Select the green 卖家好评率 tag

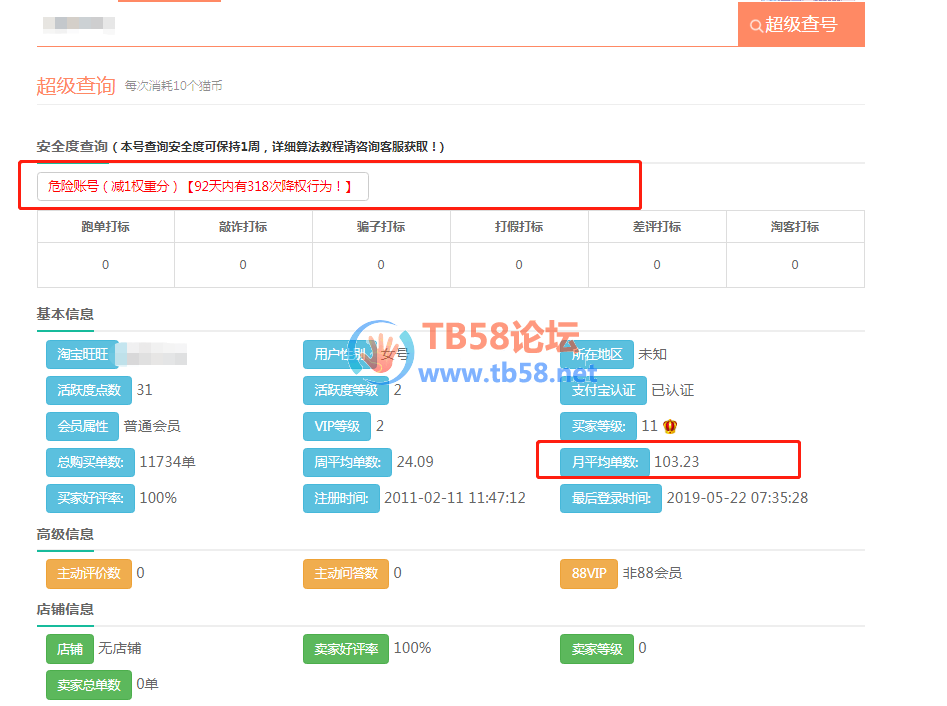(345, 649)
